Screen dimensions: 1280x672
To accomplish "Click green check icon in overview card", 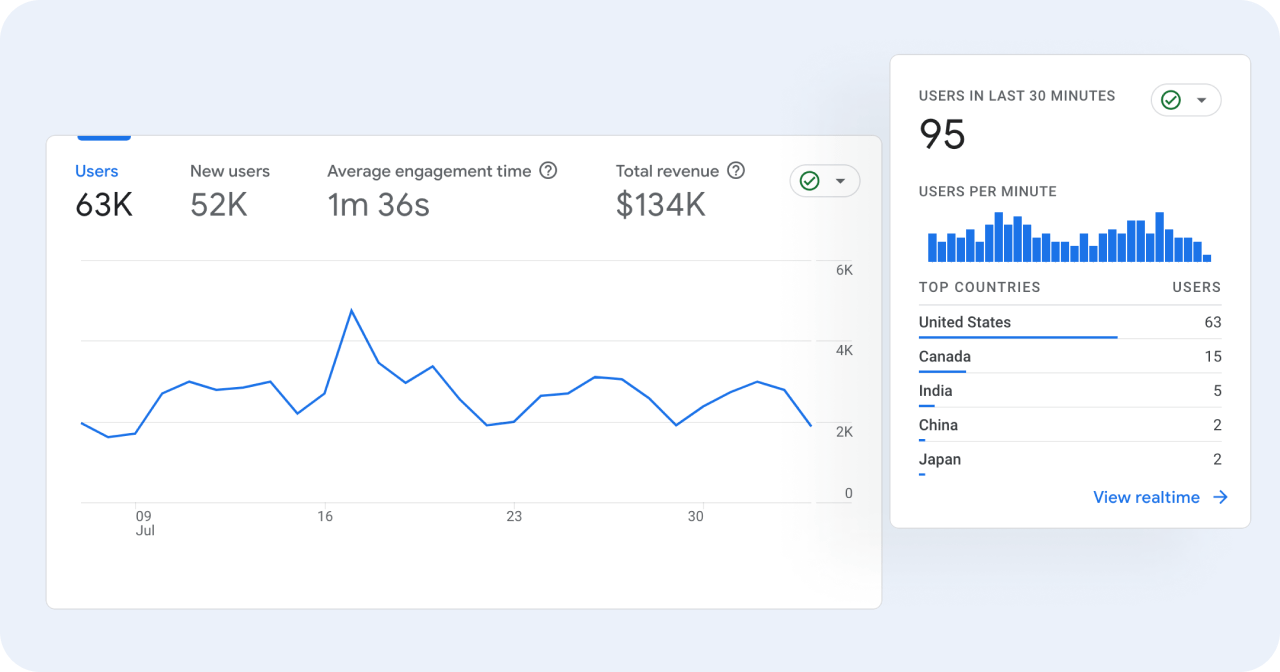I will tap(810, 181).
